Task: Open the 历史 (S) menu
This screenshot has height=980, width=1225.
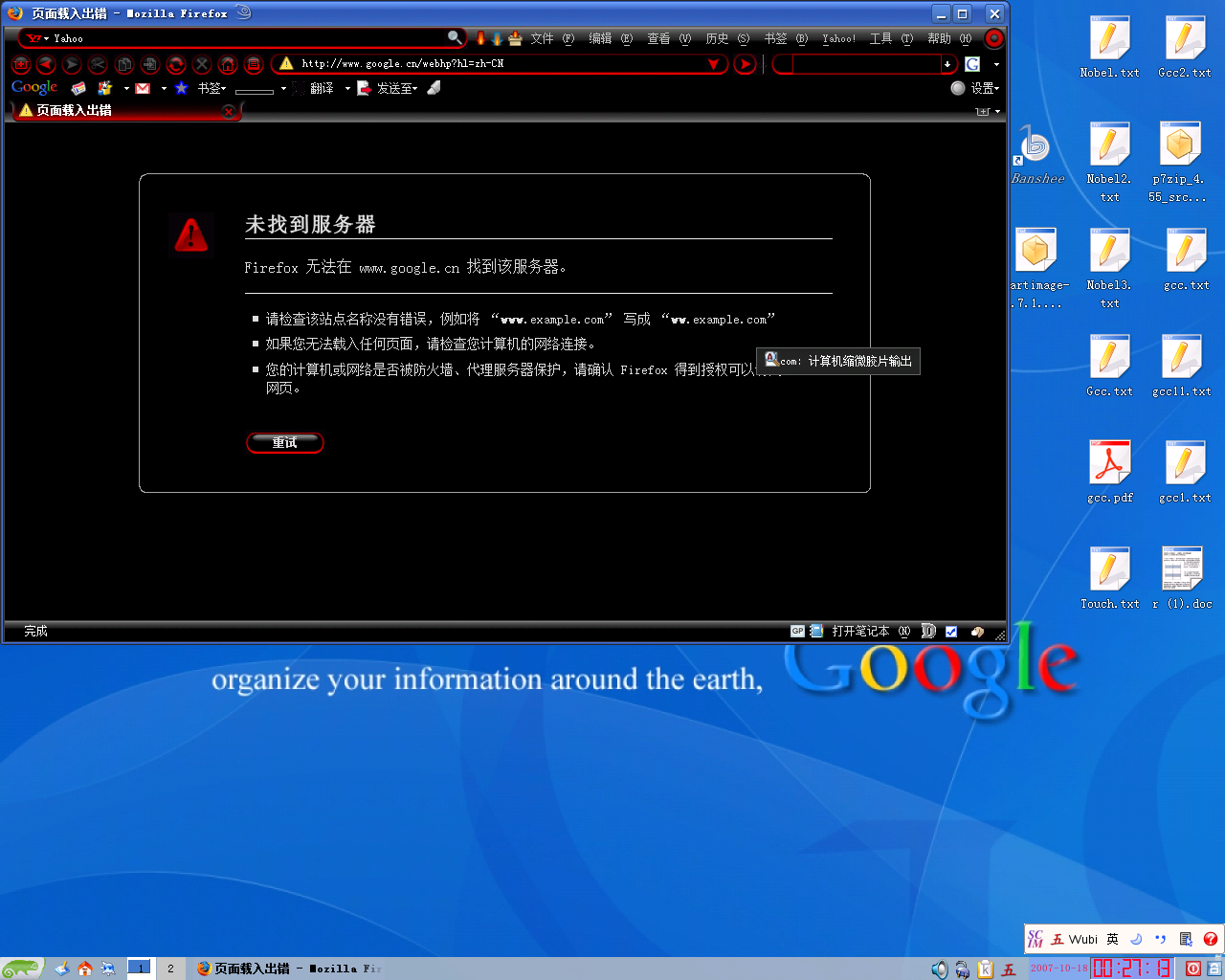Action: pos(727,38)
